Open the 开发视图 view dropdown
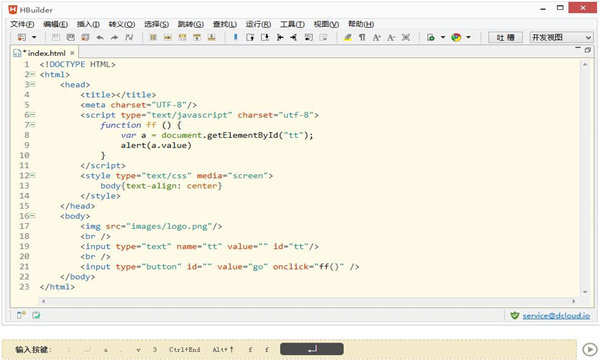Viewport: 600px width, 360px height. click(x=561, y=37)
